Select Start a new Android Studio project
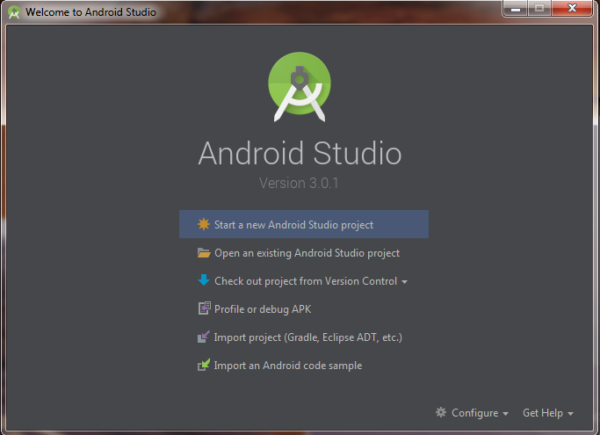 293,225
